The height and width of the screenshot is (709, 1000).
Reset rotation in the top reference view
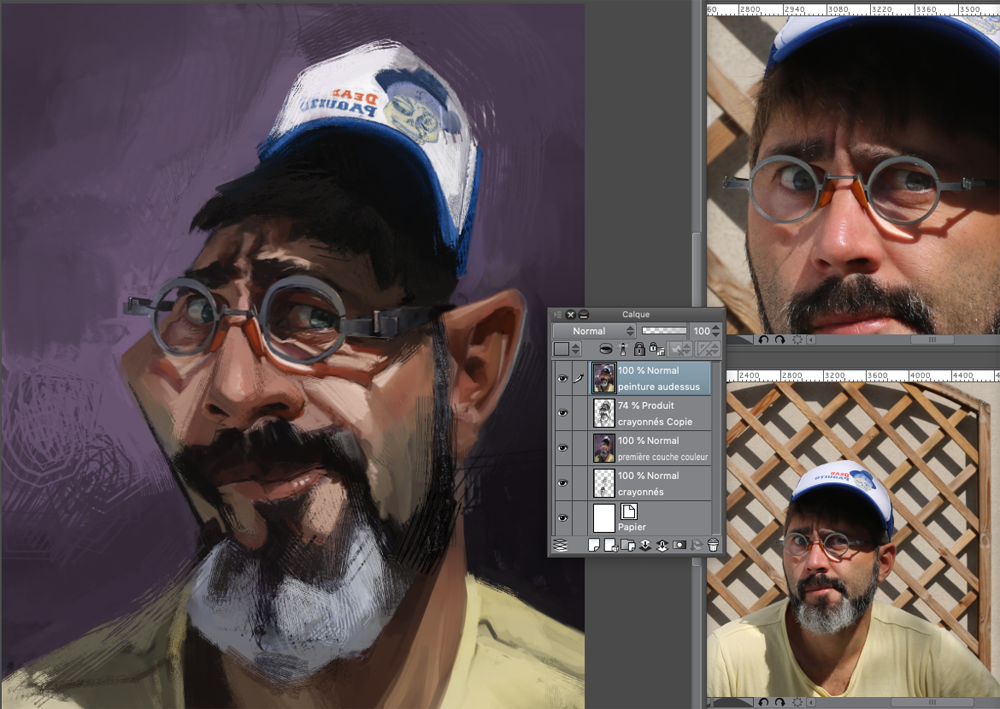(x=797, y=339)
